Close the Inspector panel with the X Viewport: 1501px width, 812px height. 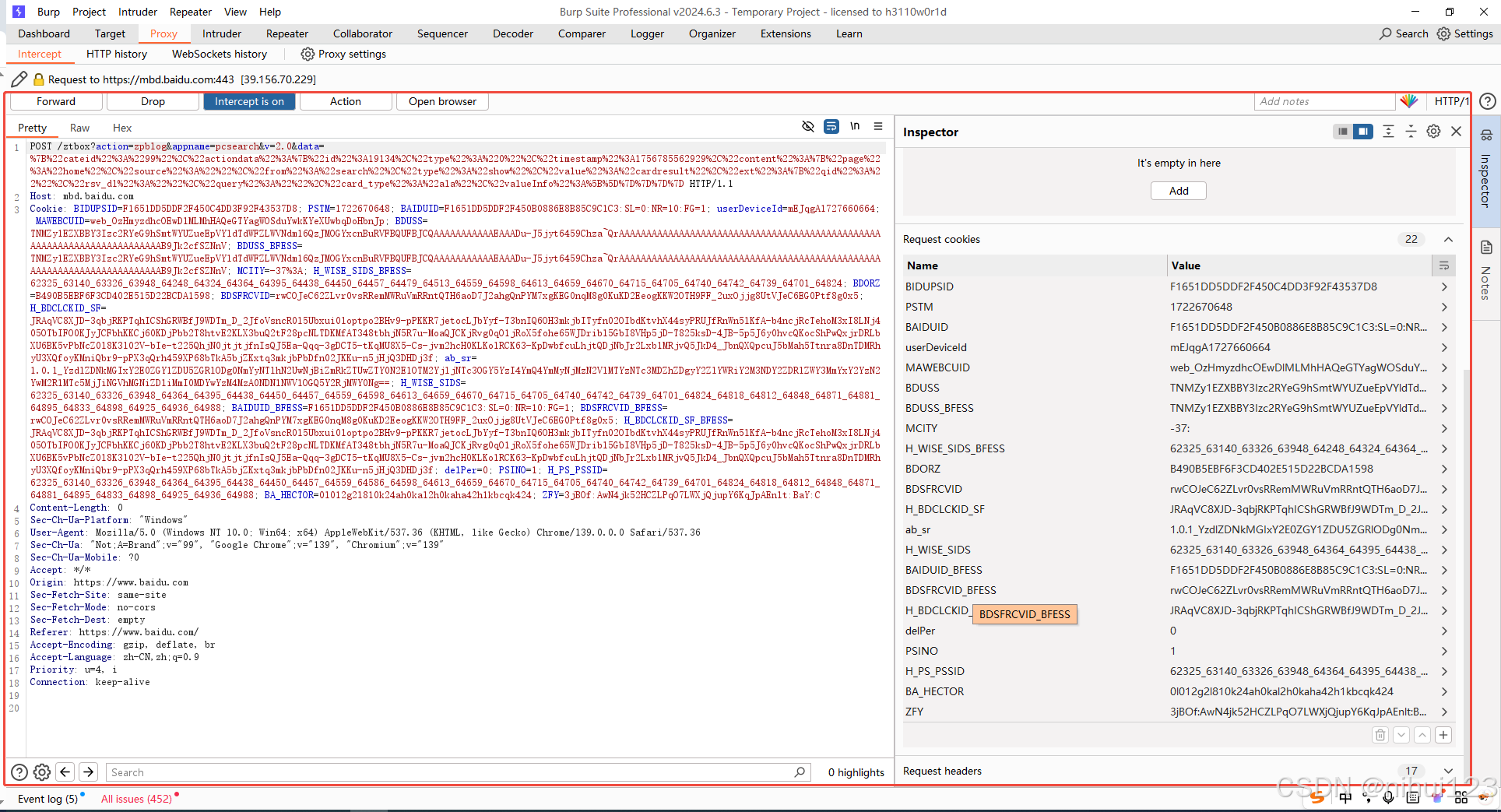click(1456, 132)
